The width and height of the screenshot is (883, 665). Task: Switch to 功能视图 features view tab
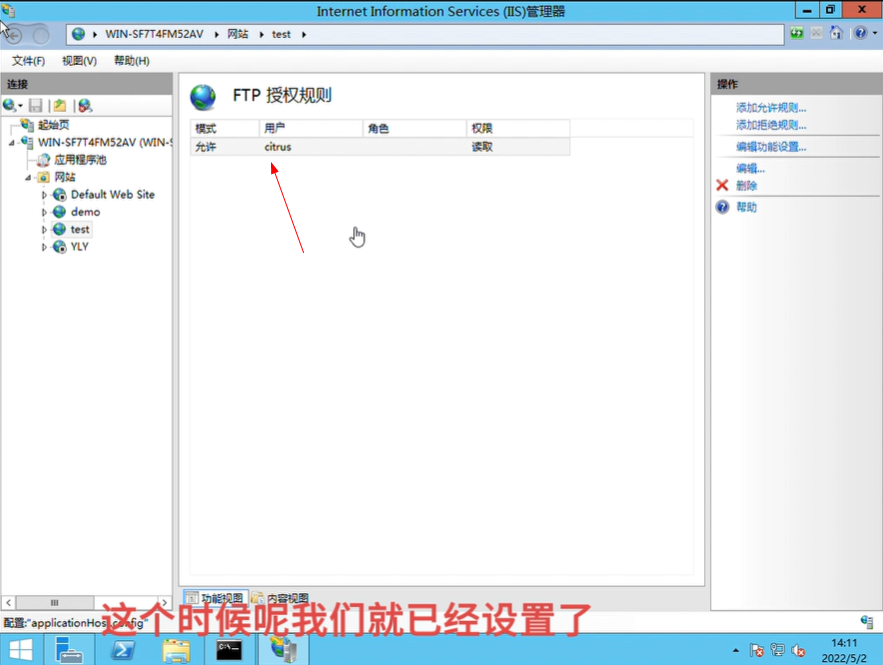click(215, 597)
